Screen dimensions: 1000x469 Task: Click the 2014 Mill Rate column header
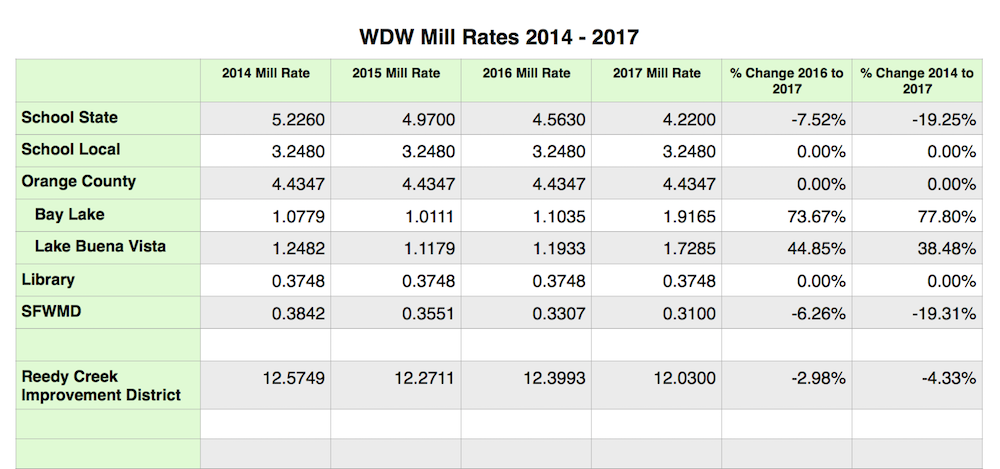(265, 73)
